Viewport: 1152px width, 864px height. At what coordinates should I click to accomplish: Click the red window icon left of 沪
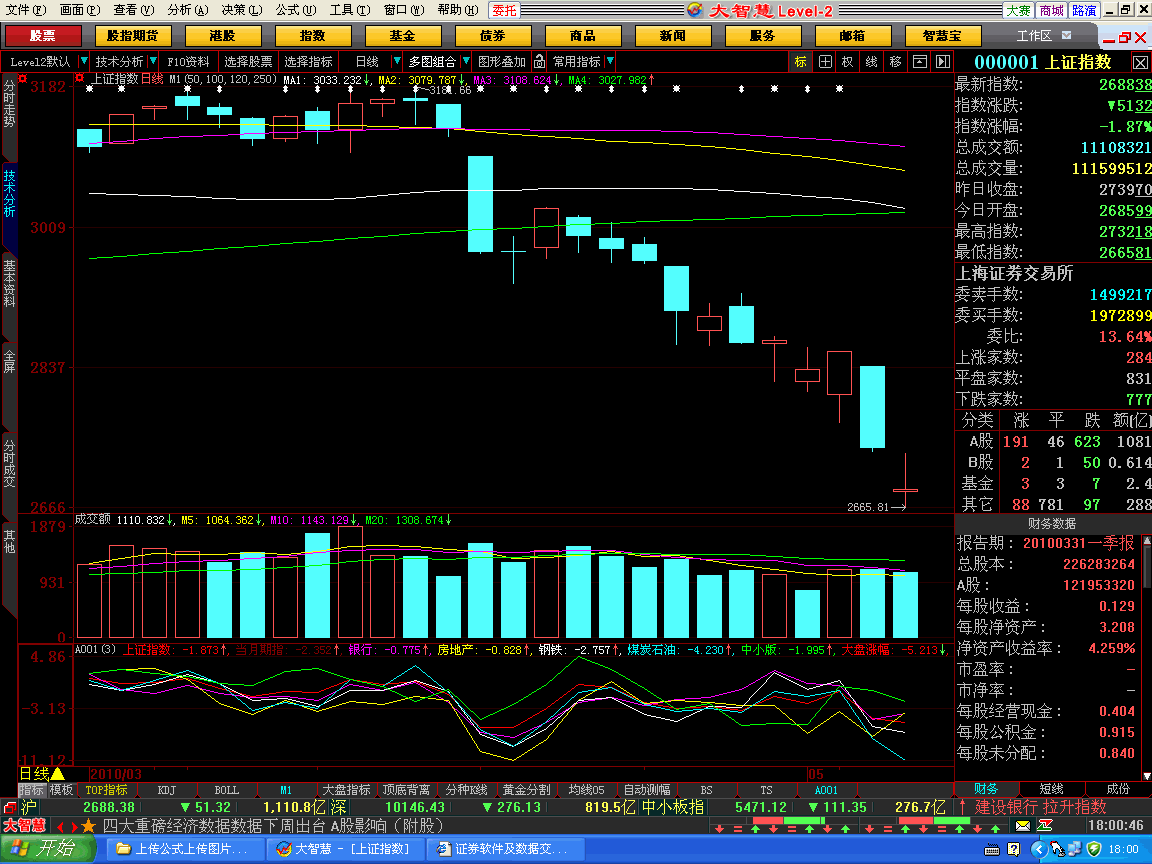tap(9, 807)
